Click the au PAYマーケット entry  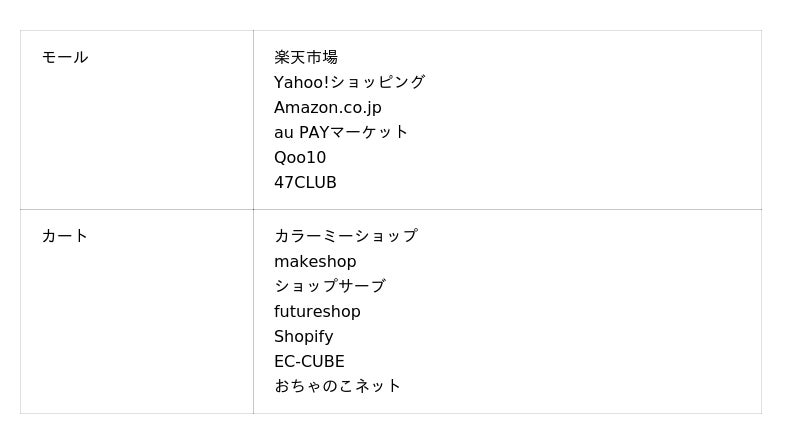tap(341, 132)
